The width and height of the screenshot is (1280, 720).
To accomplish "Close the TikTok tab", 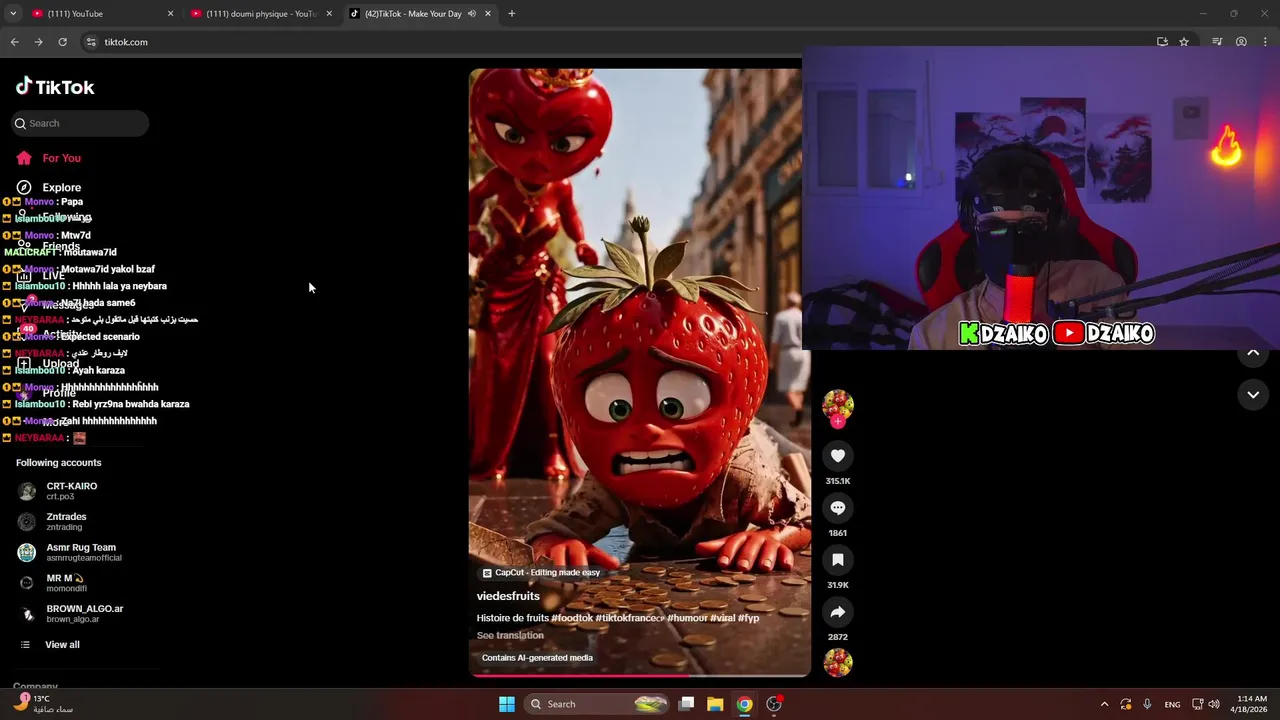I will click(488, 14).
